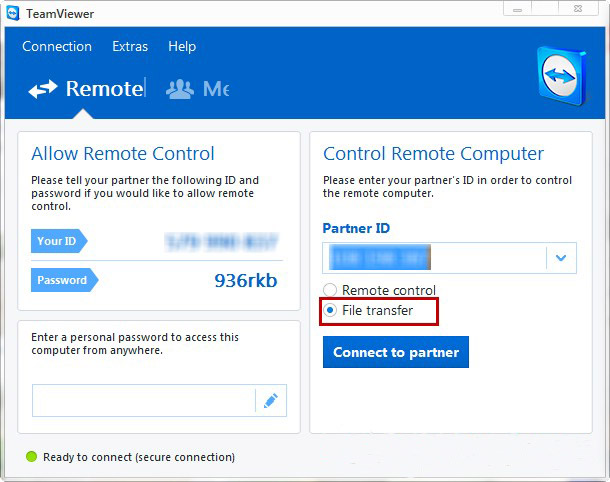Viewport: 610px width, 482px height.
Task: Select the Remote control radio option
Action: click(330, 290)
